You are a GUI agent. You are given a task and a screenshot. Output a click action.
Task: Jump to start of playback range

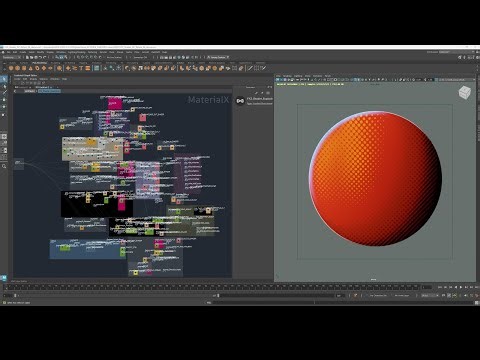440,287
